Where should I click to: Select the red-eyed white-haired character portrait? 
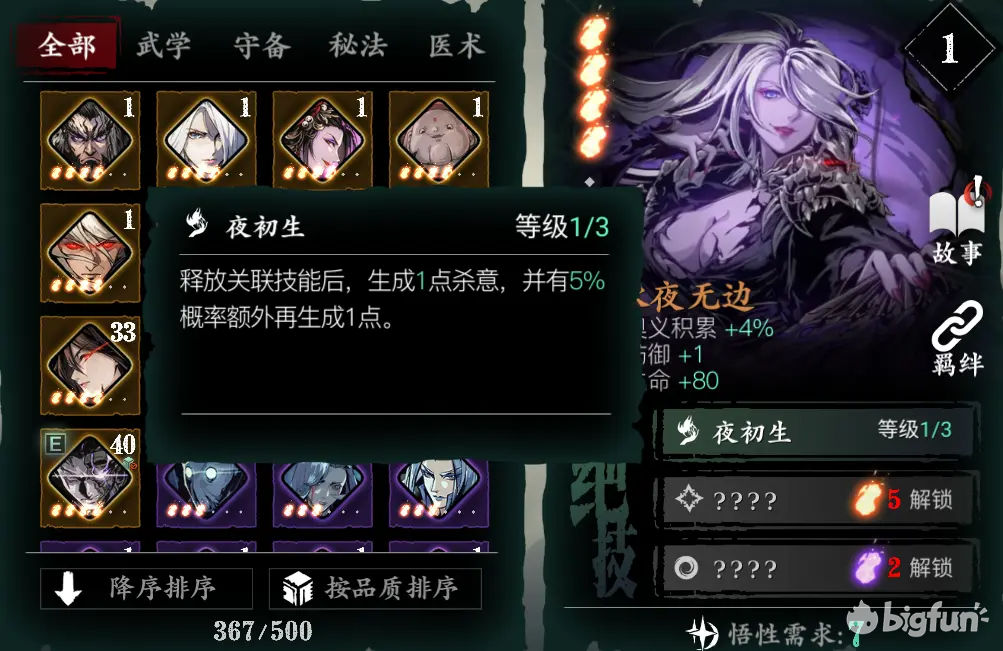coord(90,253)
